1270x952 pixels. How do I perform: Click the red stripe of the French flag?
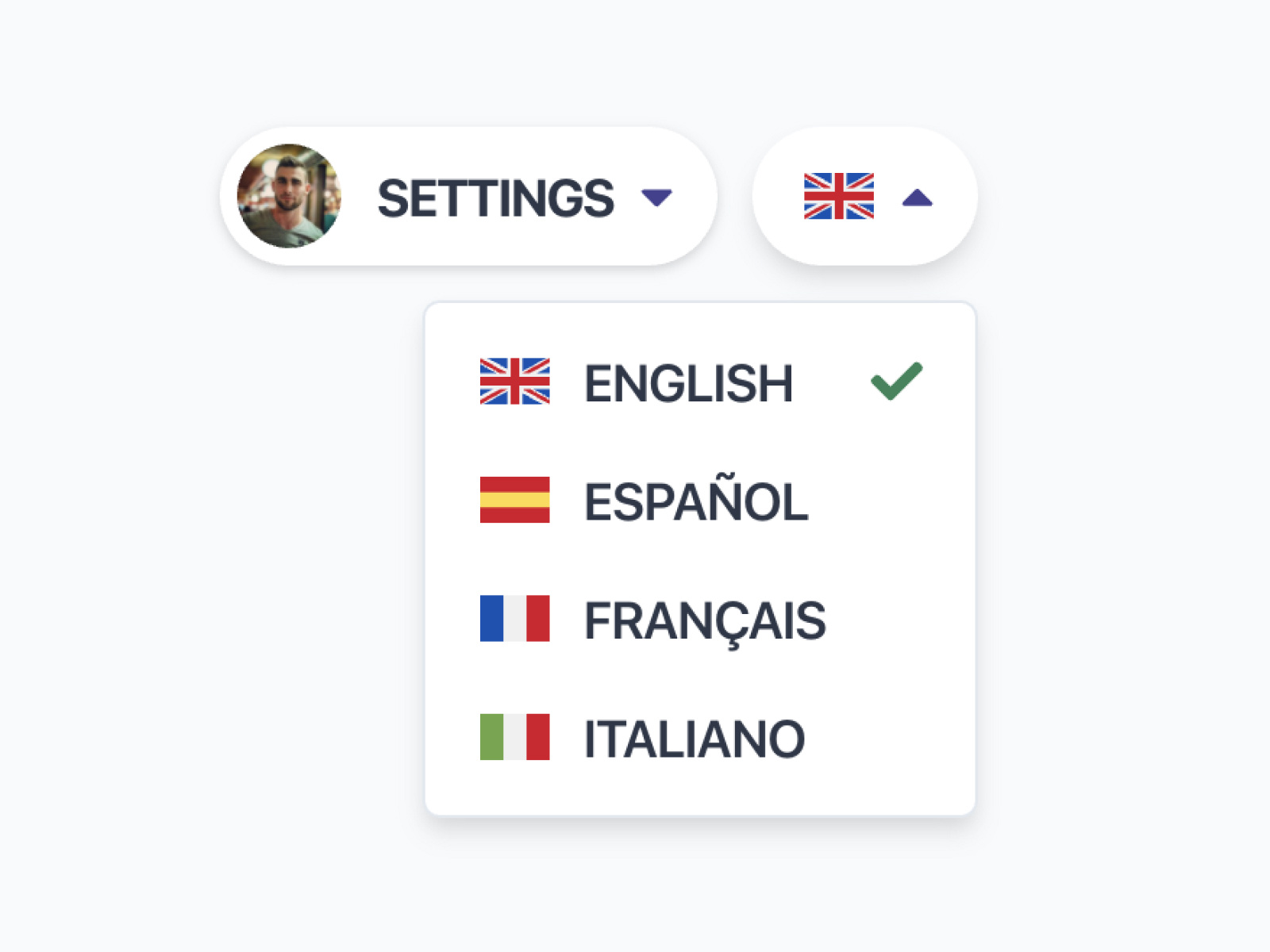[538, 618]
